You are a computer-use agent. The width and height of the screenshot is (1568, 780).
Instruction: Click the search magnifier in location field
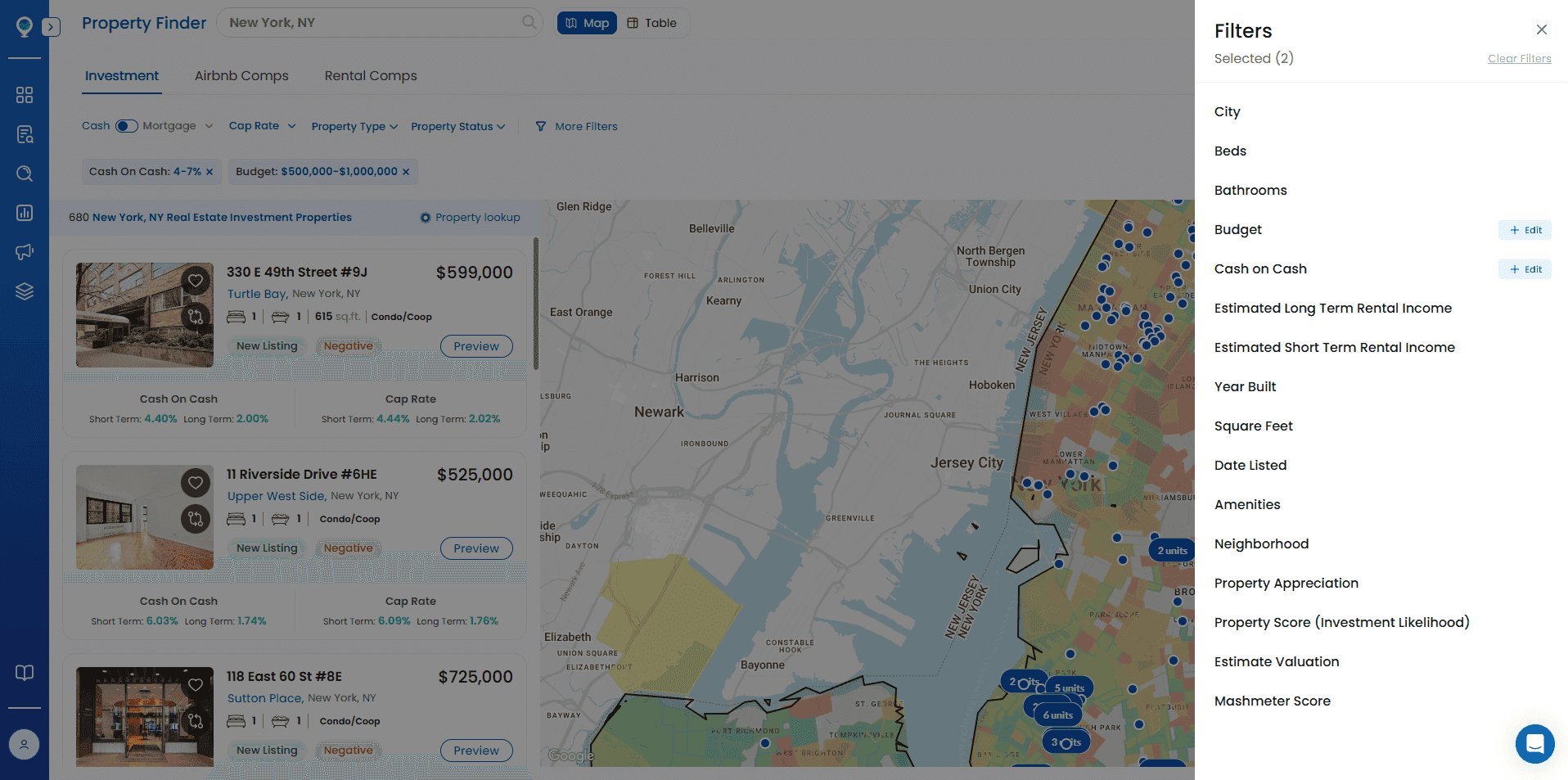(x=529, y=22)
